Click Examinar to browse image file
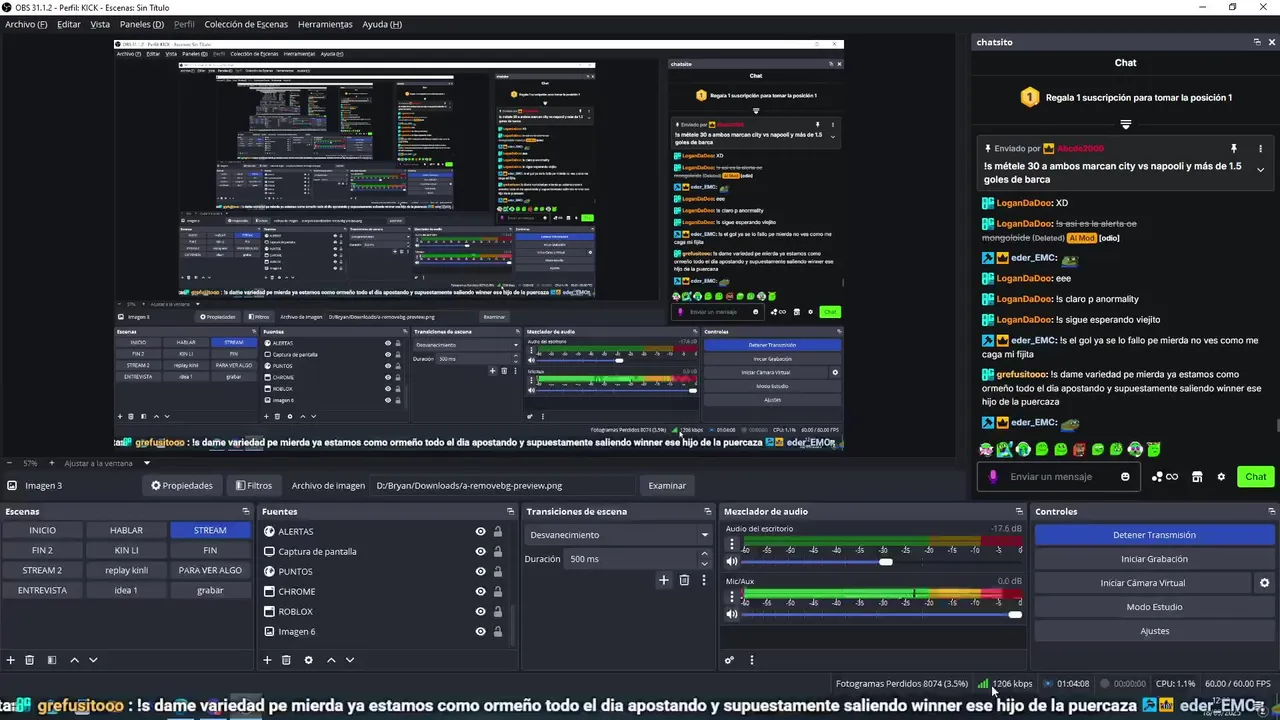Image resolution: width=1280 pixels, height=720 pixels. coord(667,486)
